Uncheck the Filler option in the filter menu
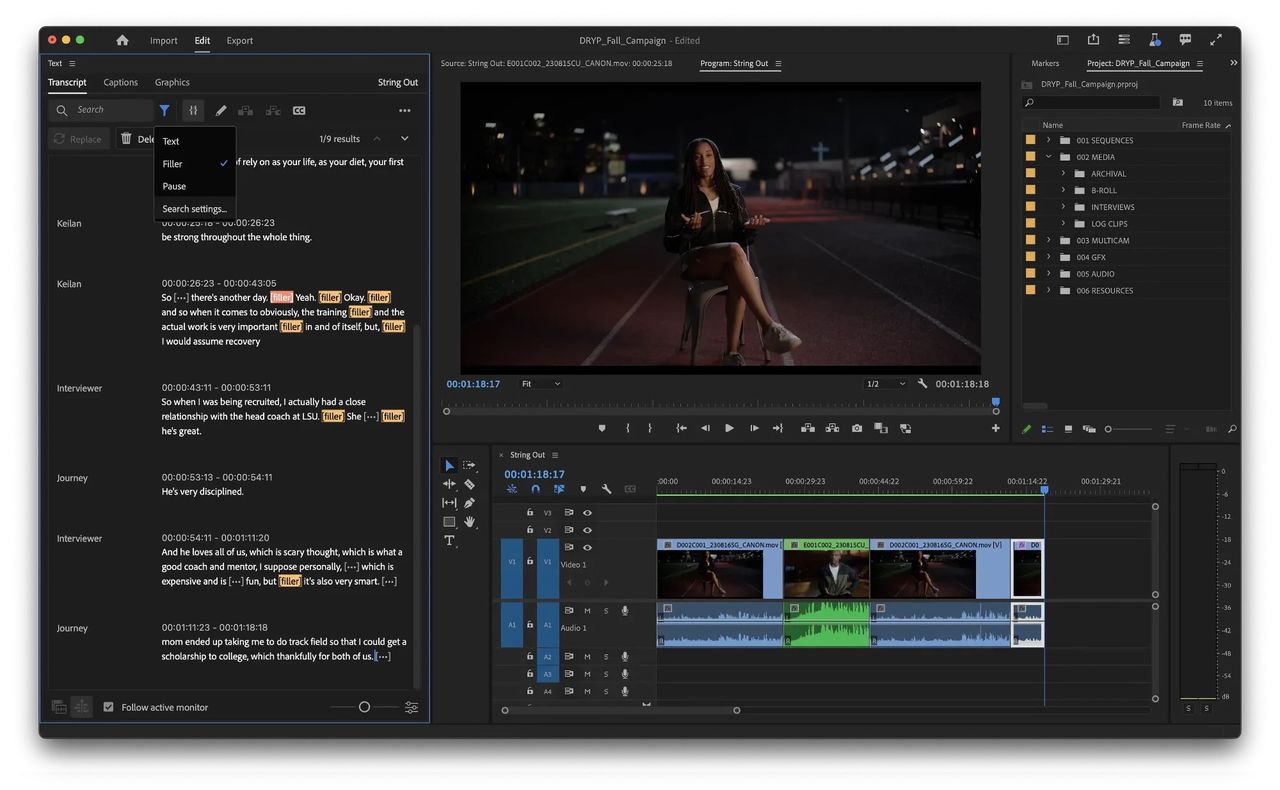The width and height of the screenshot is (1280, 790). [172, 163]
